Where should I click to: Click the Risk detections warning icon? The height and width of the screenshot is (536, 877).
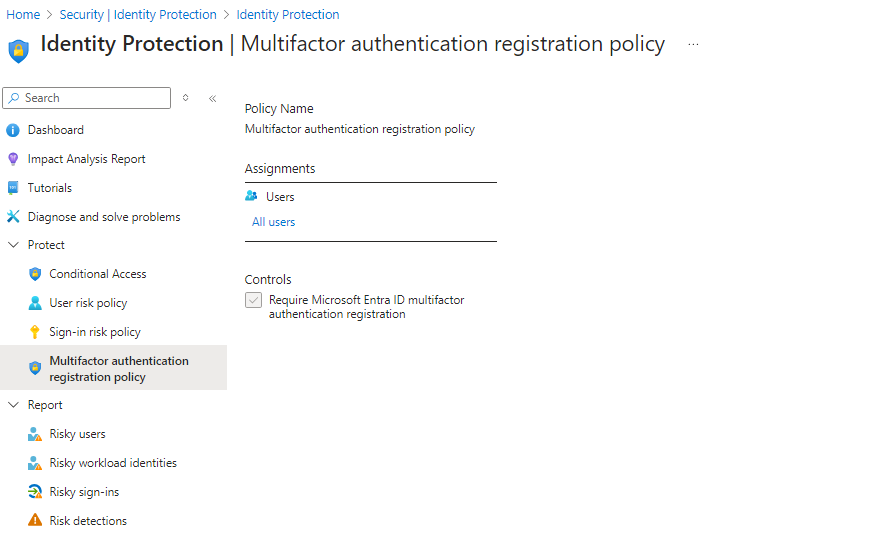click(x=35, y=520)
